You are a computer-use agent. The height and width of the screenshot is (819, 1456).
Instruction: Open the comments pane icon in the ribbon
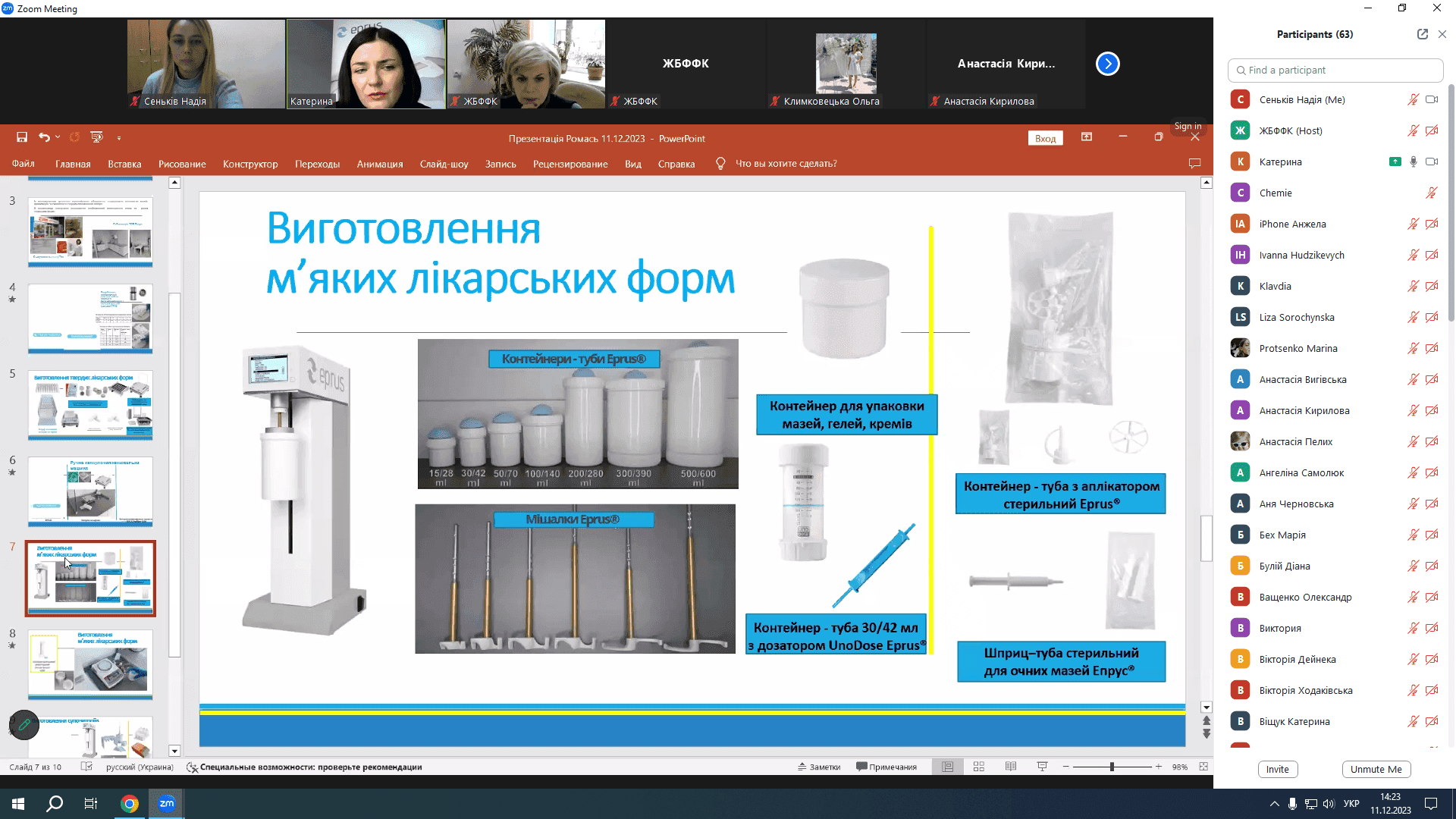1194,164
